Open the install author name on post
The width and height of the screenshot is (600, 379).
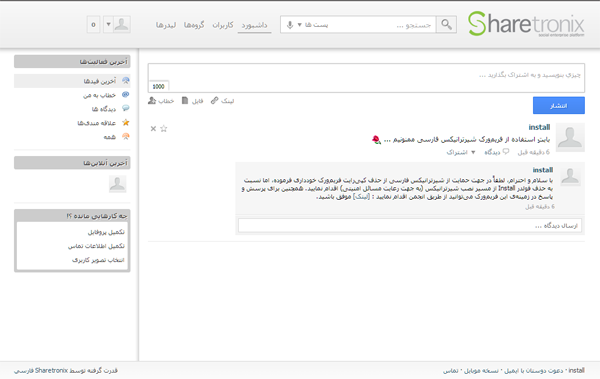(x=539, y=127)
